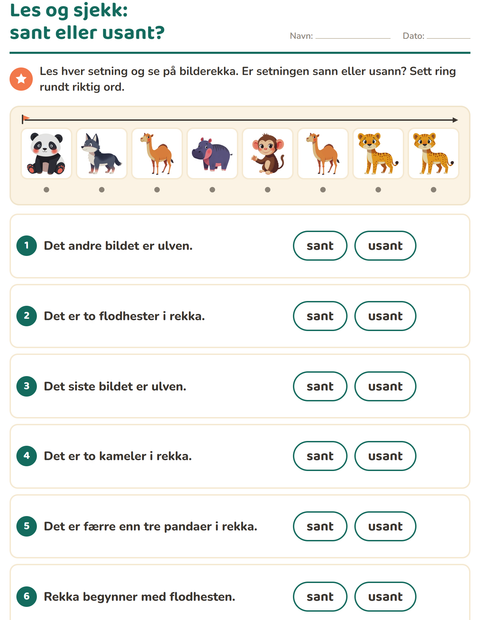This screenshot has width=480, height=620.
Task: Click the Dato date line
Action: (x=448, y=36)
